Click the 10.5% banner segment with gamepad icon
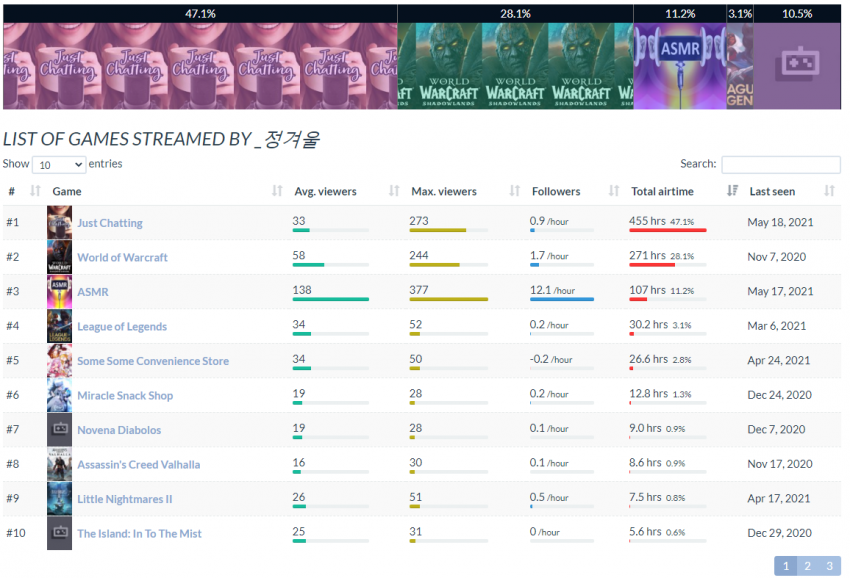The width and height of the screenshot is (850, 578). (x=797, y=57)
